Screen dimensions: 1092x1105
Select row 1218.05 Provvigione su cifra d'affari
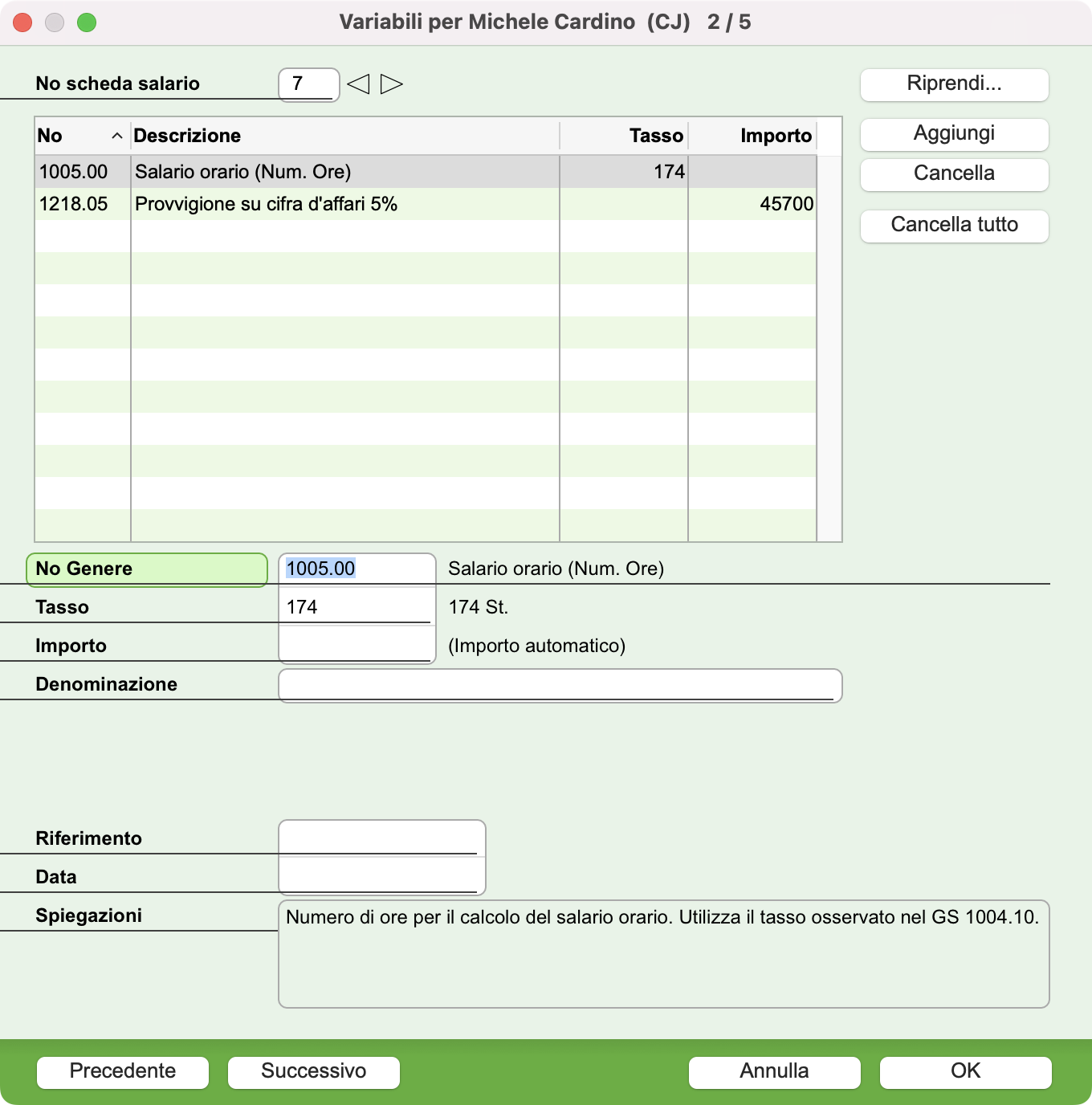point(426,204)
